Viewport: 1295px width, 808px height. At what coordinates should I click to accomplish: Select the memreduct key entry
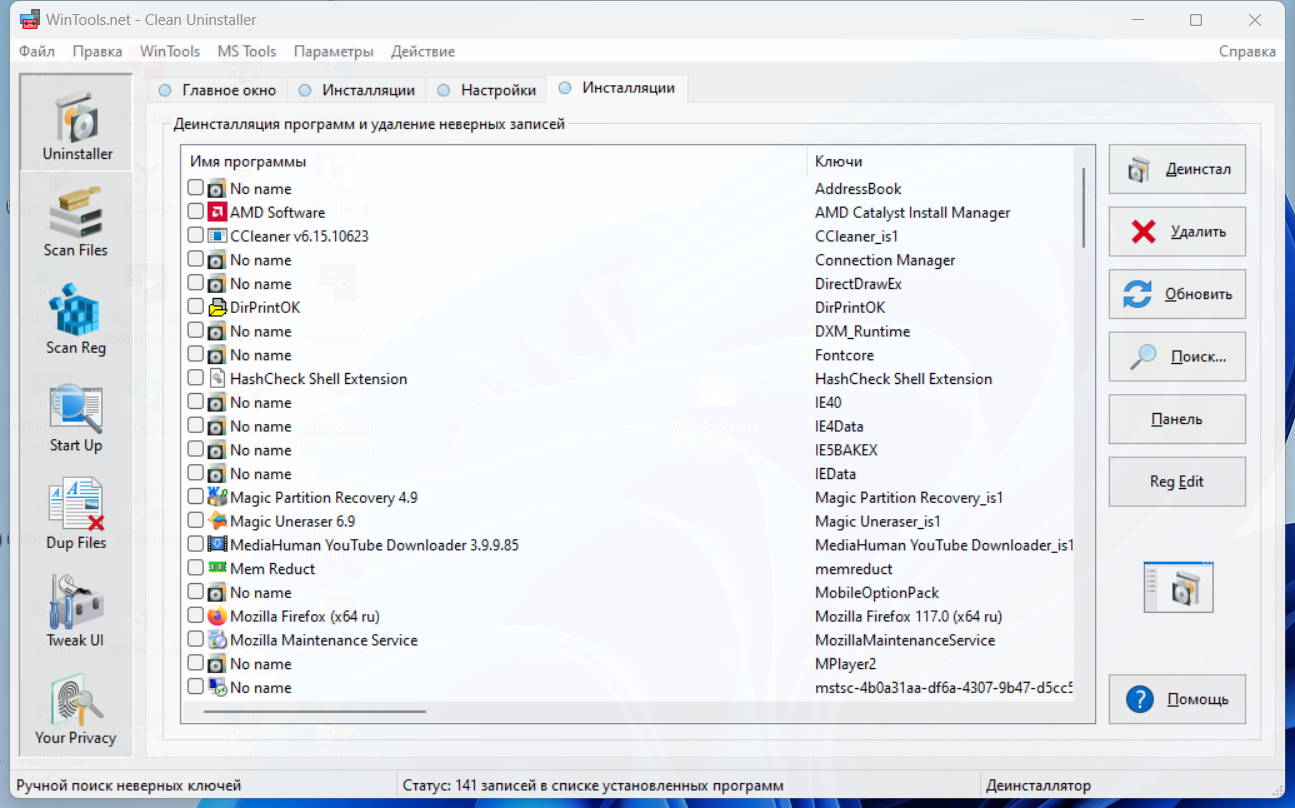[x=853, y=568]
